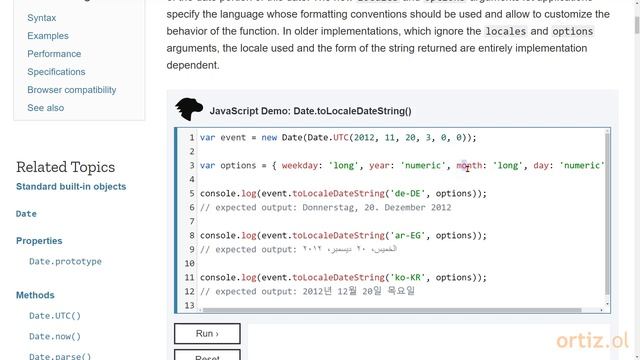
Task: Open the Syntax section link
Action: click(42, 18)
